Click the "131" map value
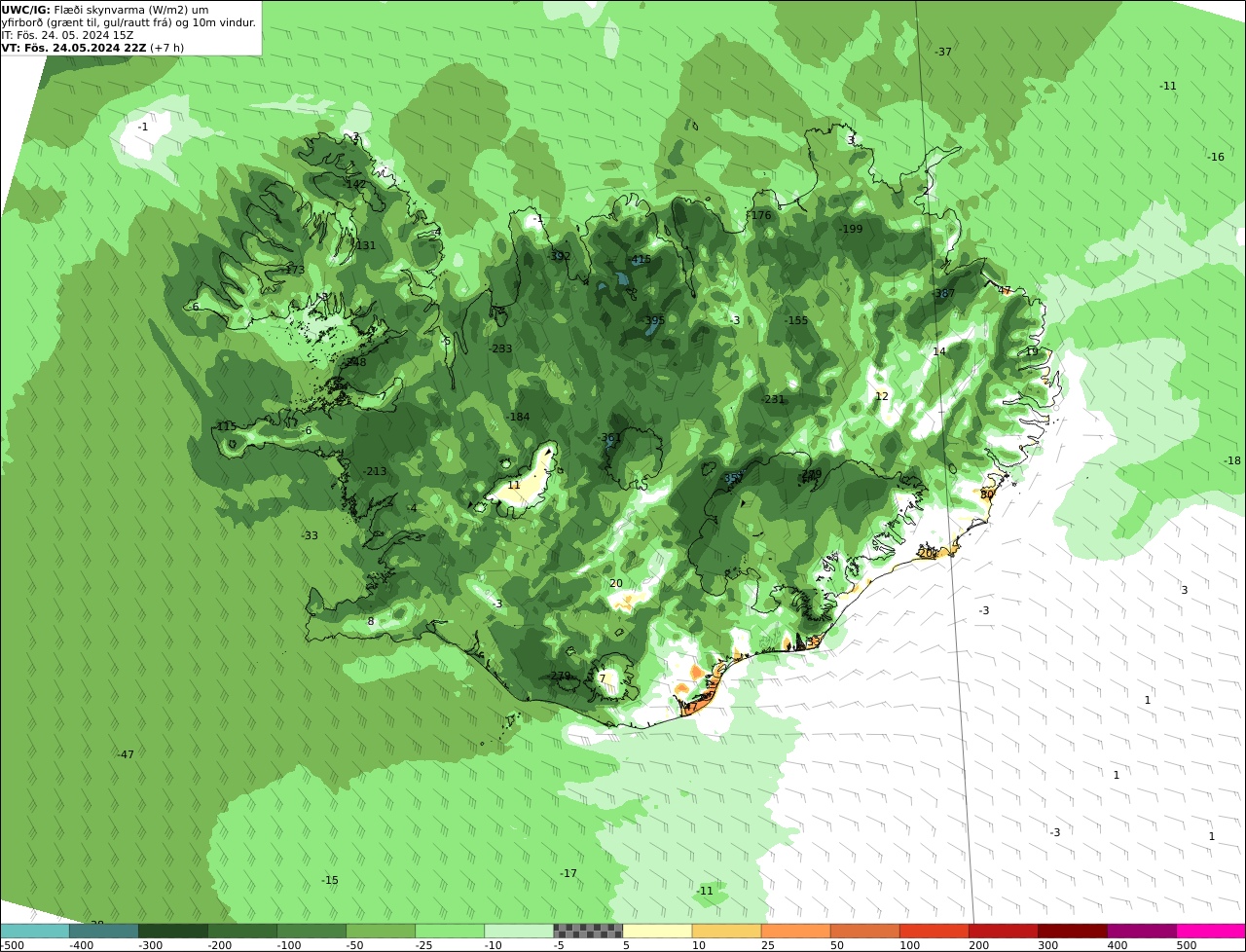This screenshot has width=1246, height=952. tap(365, 246)
